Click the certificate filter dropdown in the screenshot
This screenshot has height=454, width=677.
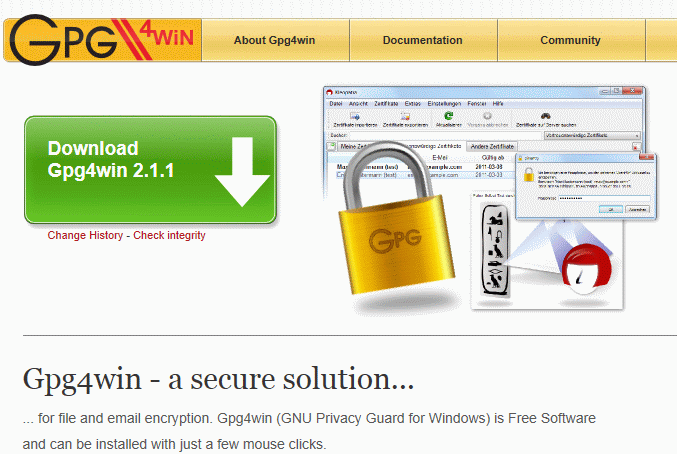coord(592,136)
